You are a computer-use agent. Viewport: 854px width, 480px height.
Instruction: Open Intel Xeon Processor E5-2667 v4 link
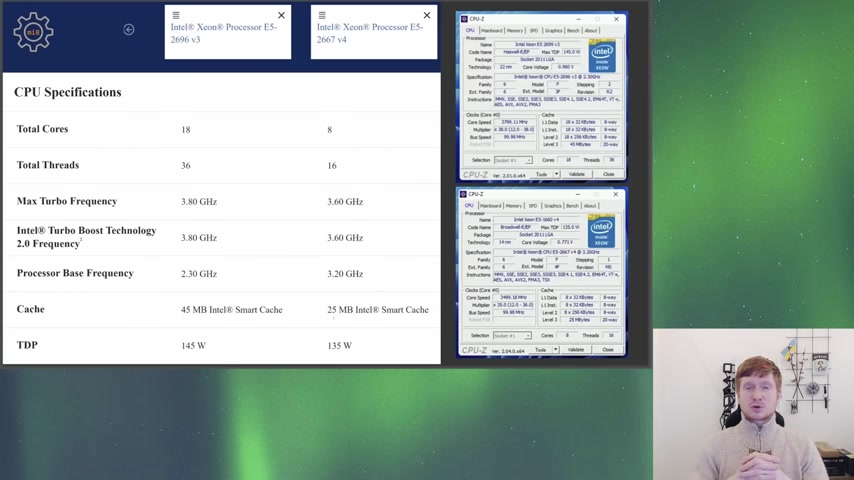[x=370, y=33]
